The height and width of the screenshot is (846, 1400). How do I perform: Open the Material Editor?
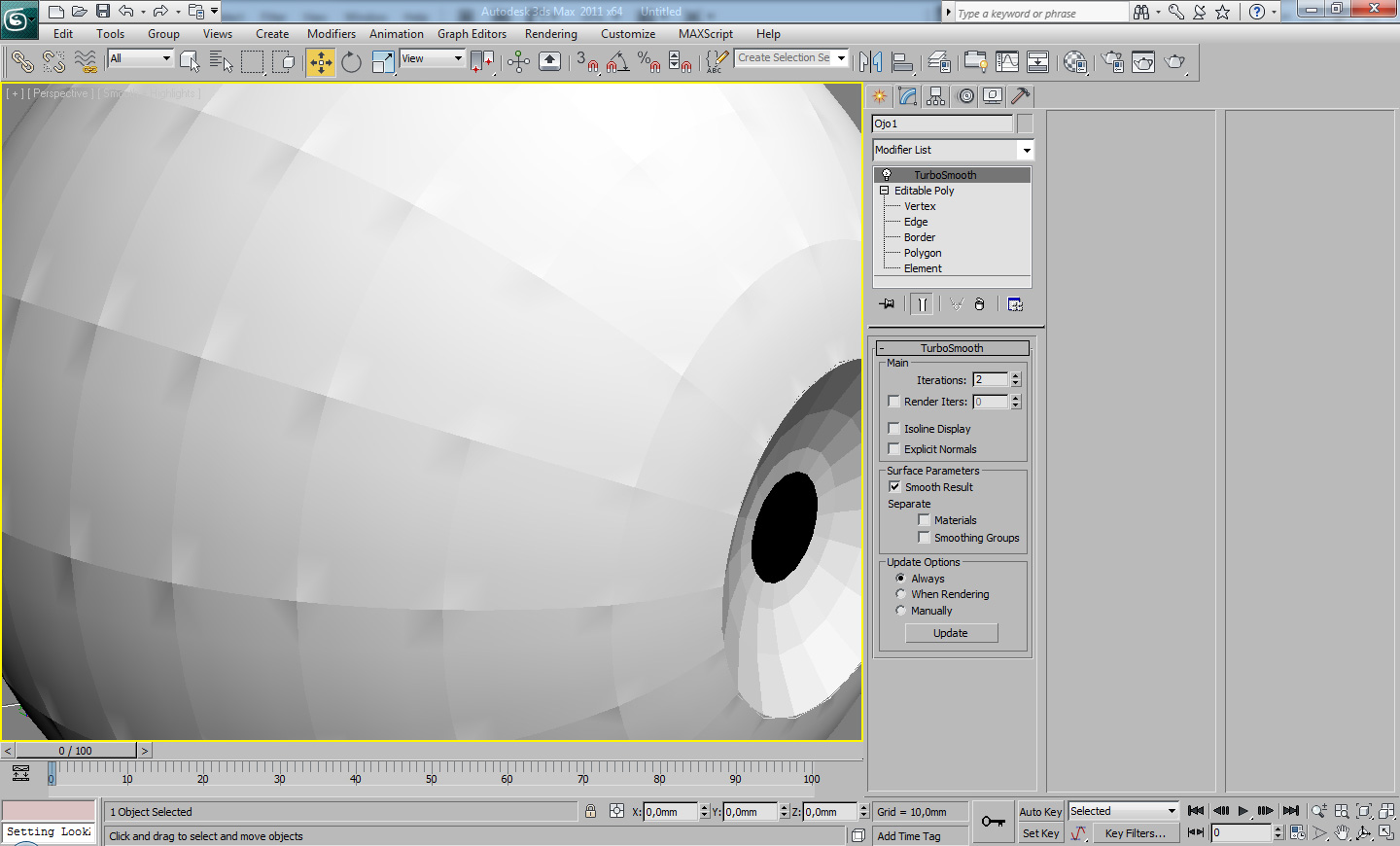(x=1074, y=62)
